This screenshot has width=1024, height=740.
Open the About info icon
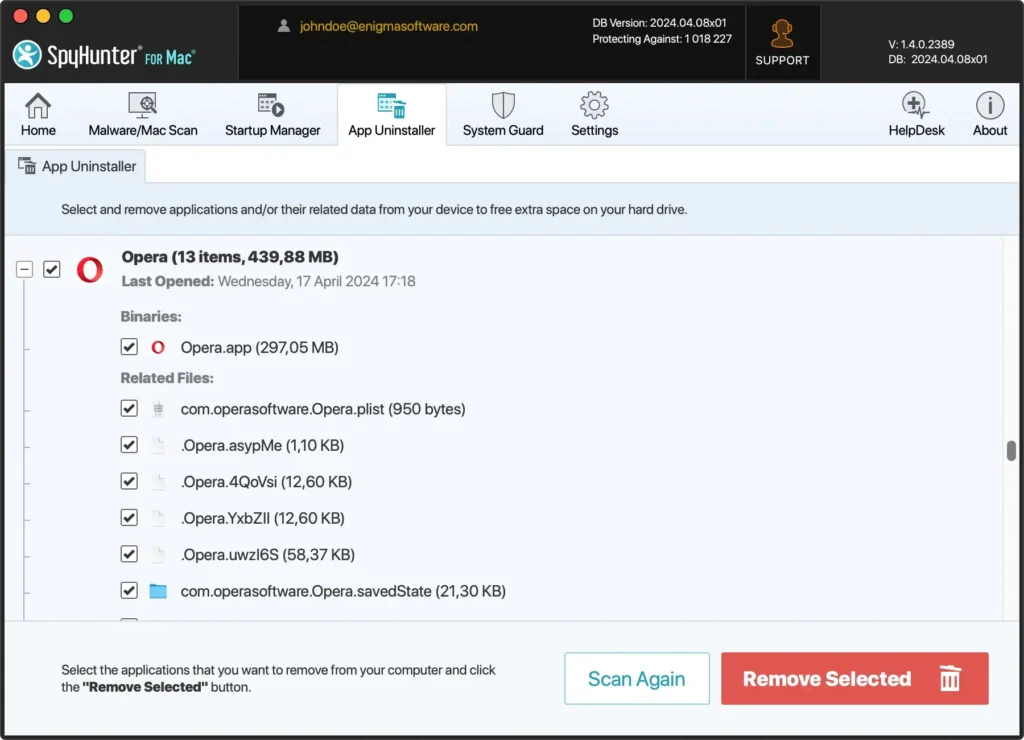tap(989, 105)
